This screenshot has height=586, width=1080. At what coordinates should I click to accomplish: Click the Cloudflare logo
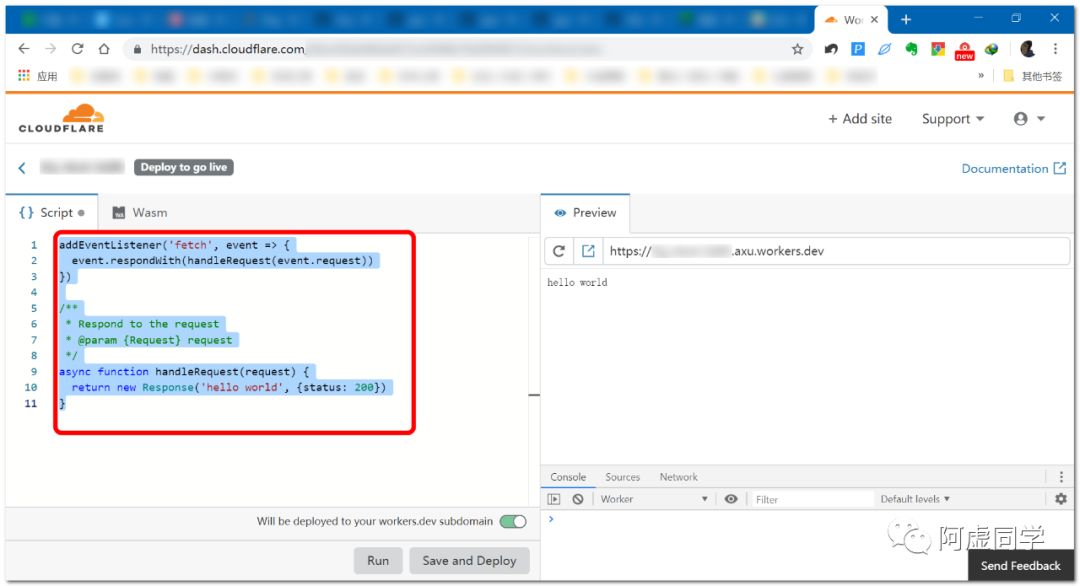coord(61,118)
